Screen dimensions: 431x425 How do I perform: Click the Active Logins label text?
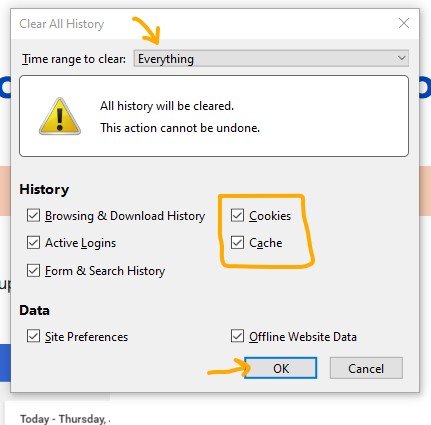click(x=81, y=243)
